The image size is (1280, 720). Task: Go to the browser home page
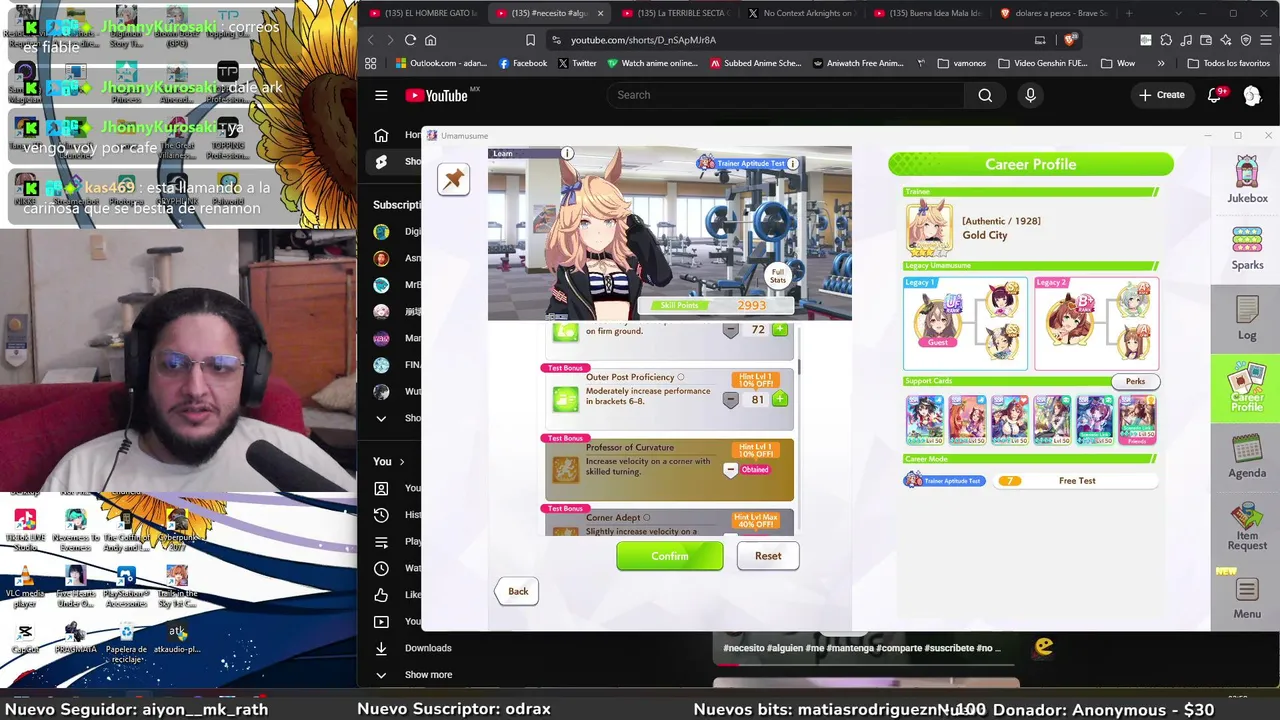pos(431,40)
